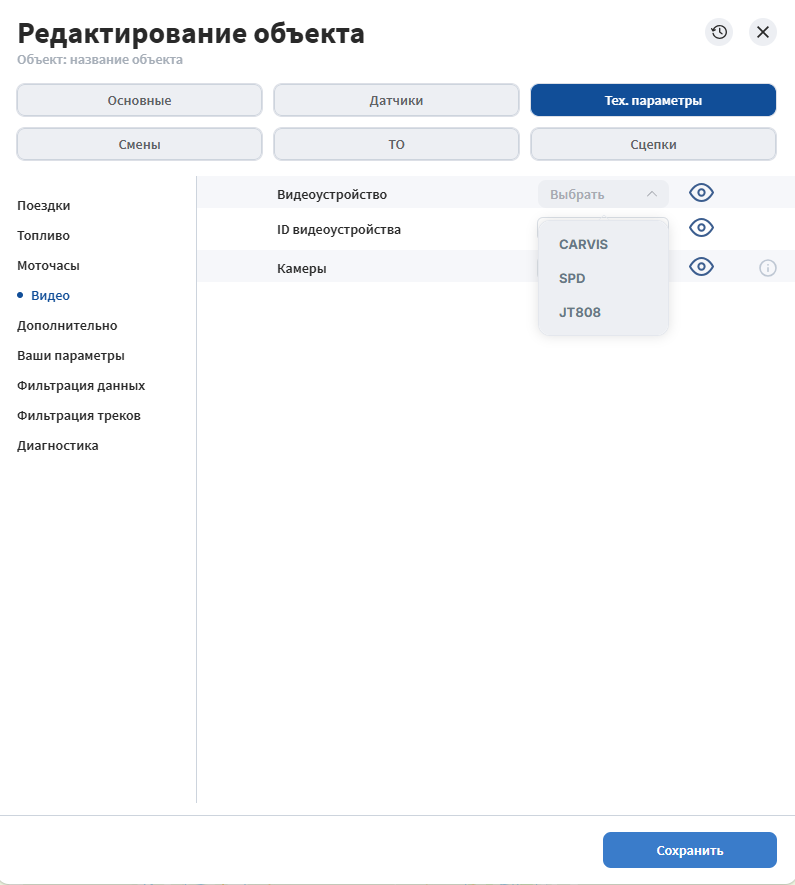
Task: Select the Тех. параметры tab
Action: coord(653,100)
